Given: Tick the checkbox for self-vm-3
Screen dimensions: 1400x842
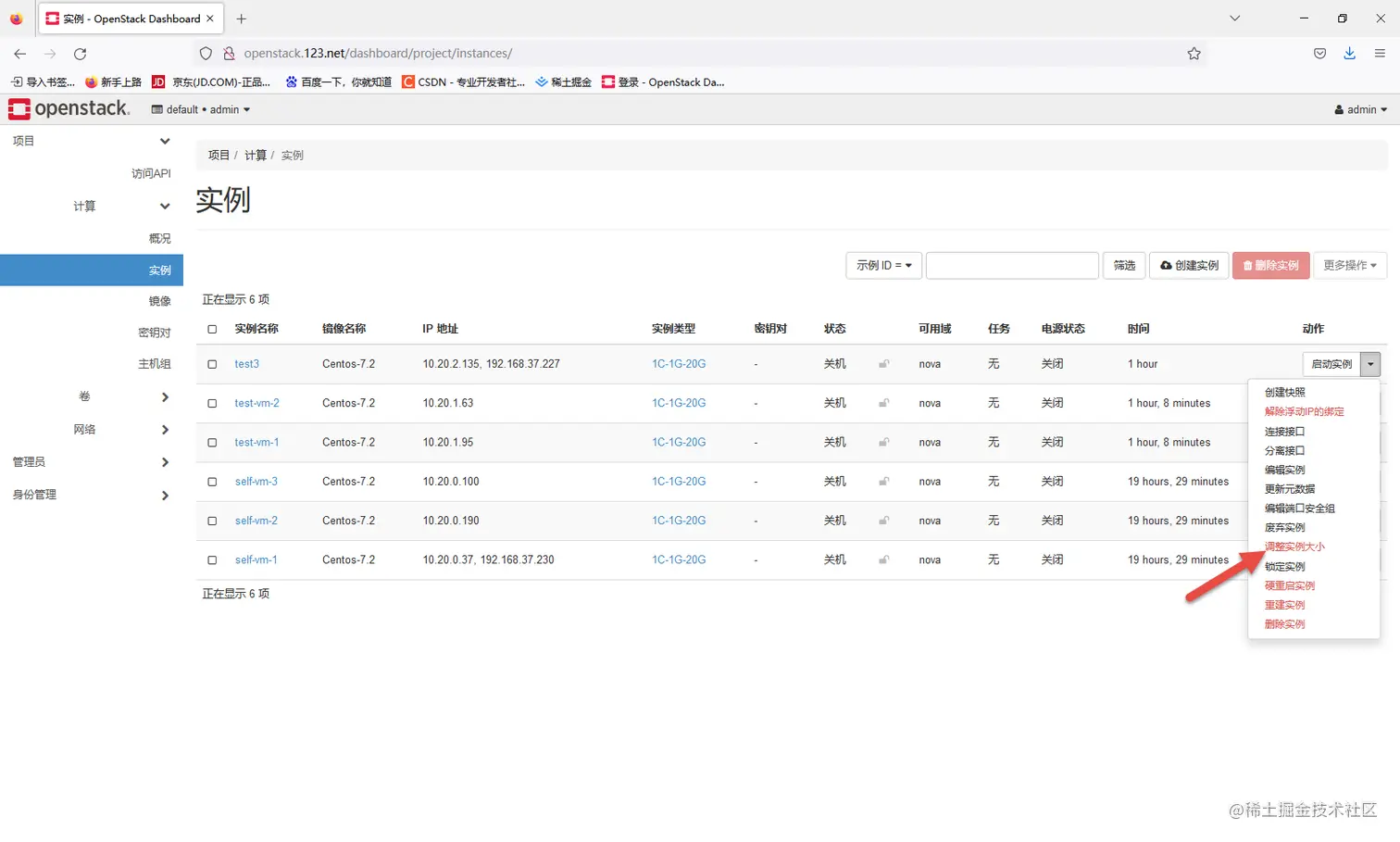Looking at the screenshot, I should pyautogui.click(x=212, y=482).
